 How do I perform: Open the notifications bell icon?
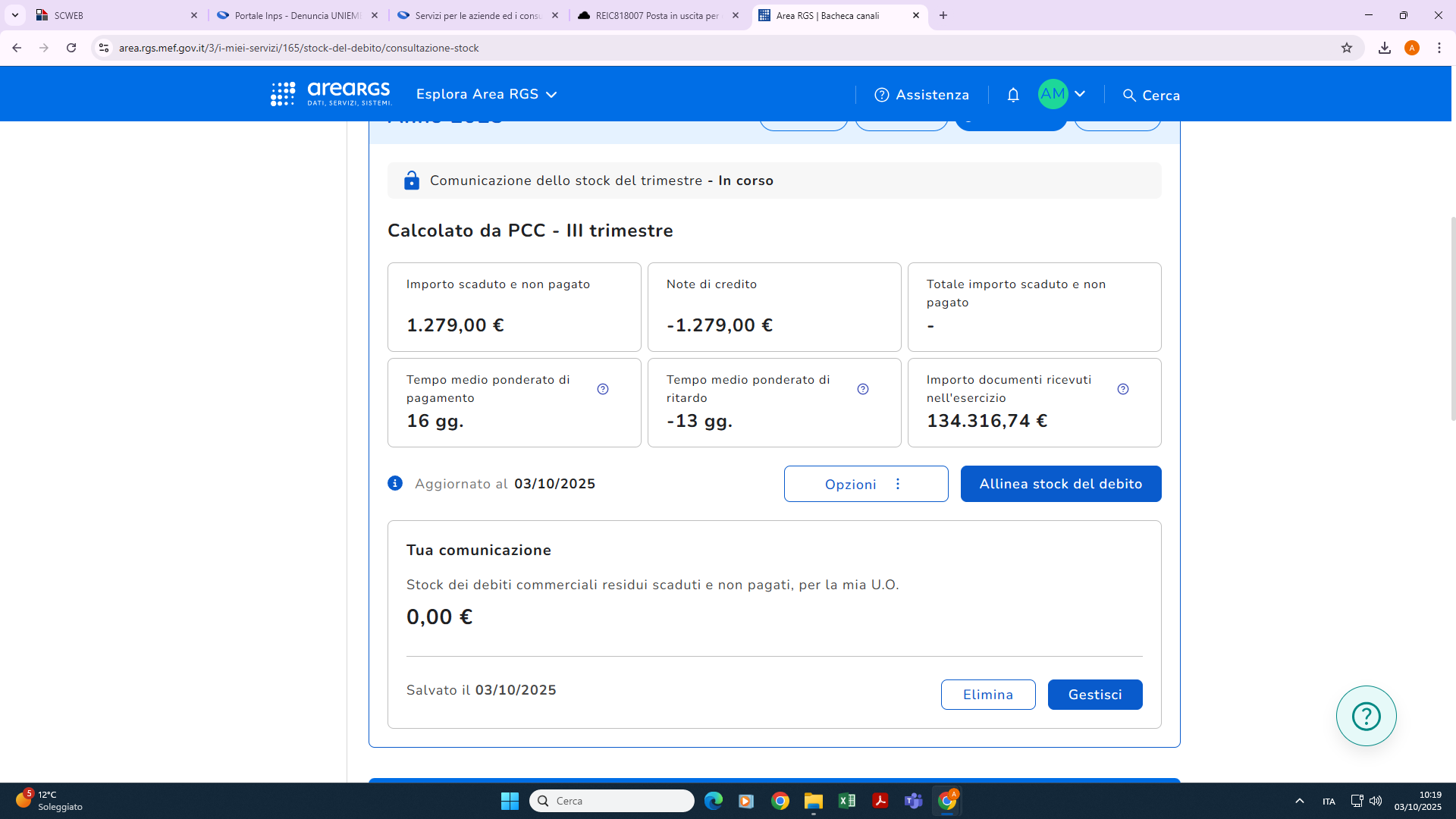coord(1013,95)
